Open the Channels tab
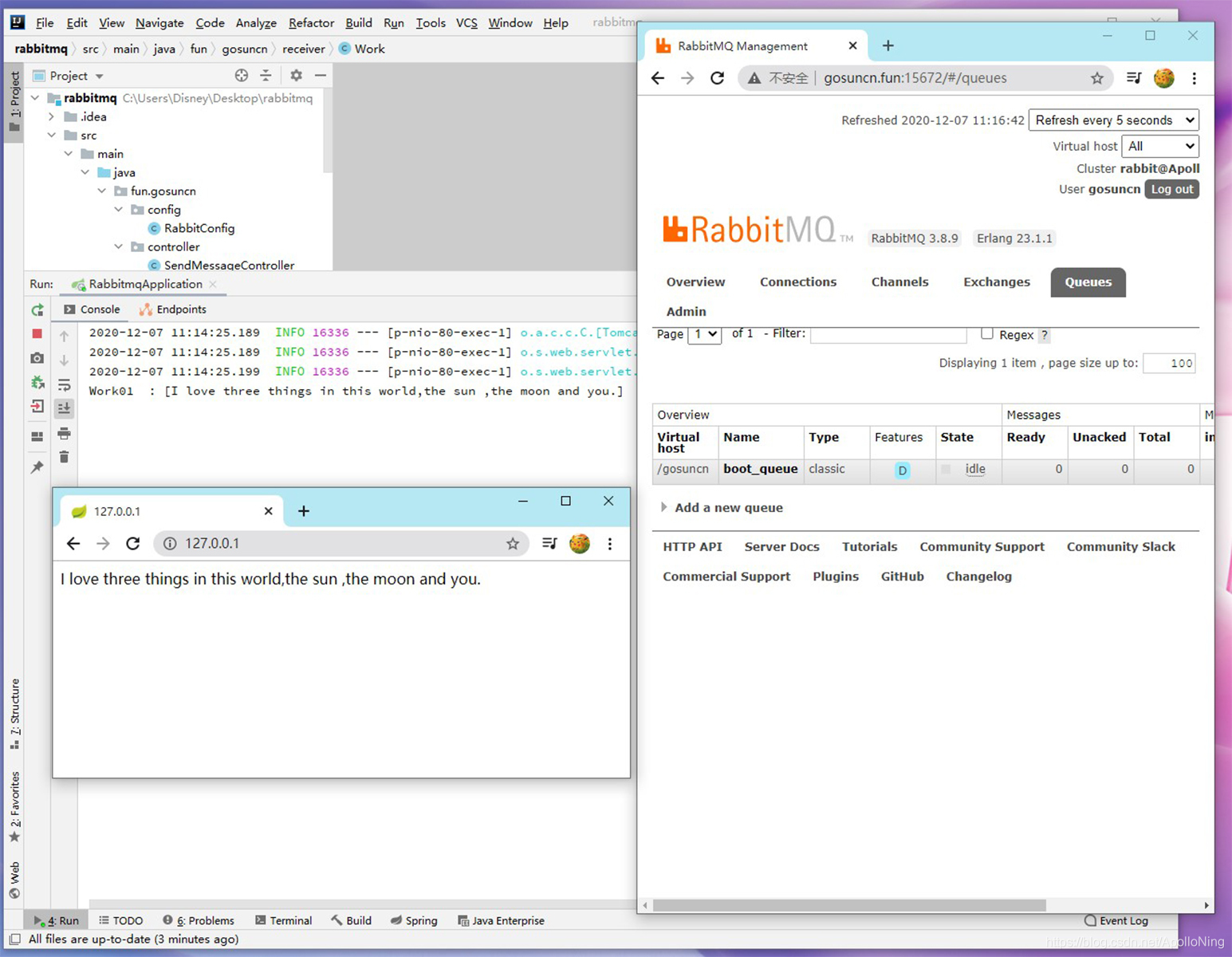 (899, 282)
